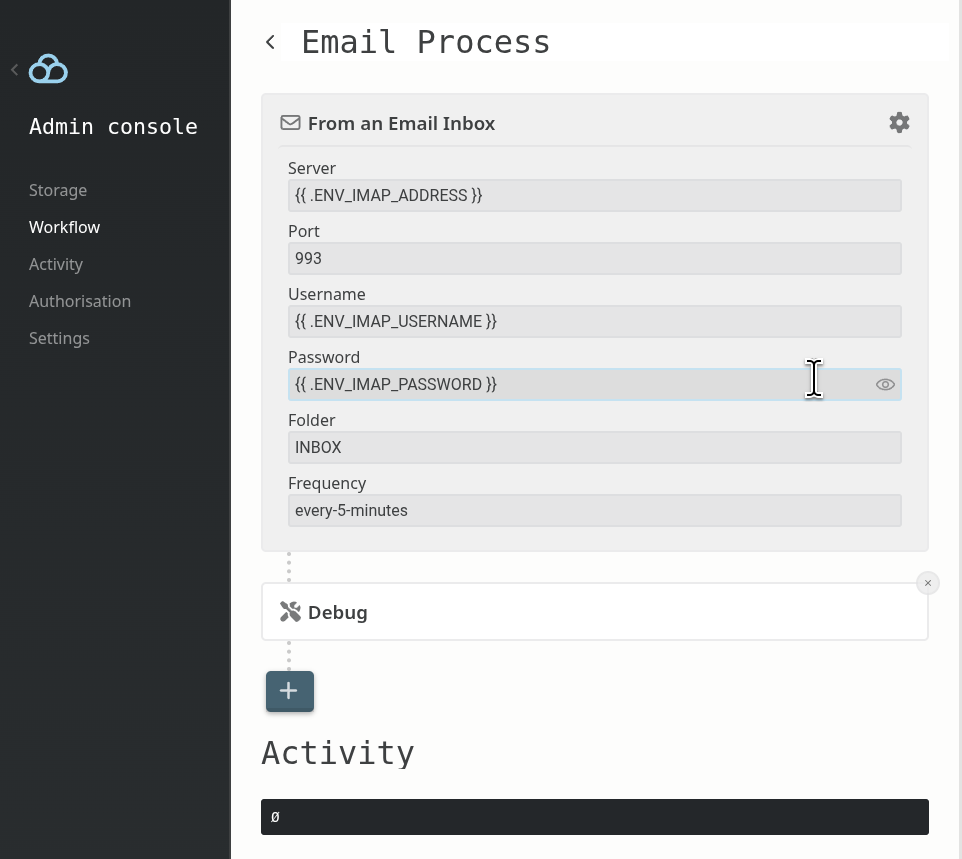
Task: Click the envelope icon beside From an Email Inbox
Action: pyautogui.click(x=290, y=123)
